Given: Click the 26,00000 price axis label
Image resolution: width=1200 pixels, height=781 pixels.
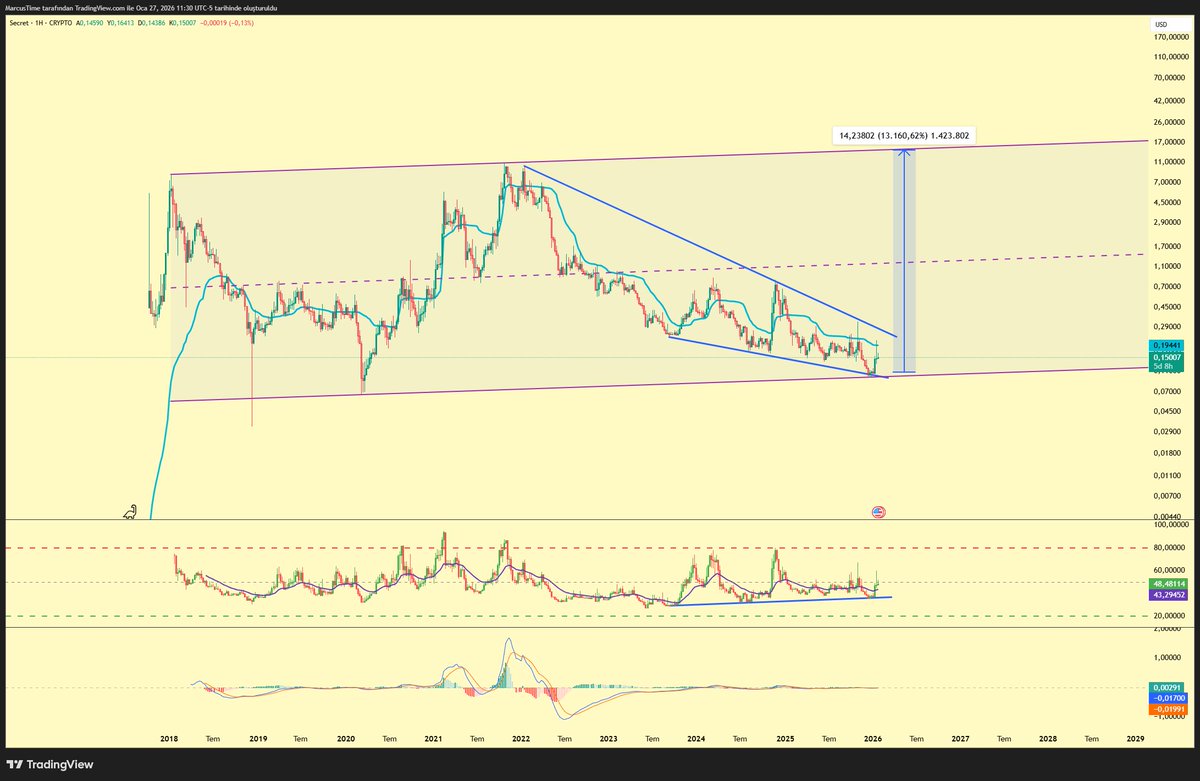Looking at the screenshot, I should (x=1169, y=123).
